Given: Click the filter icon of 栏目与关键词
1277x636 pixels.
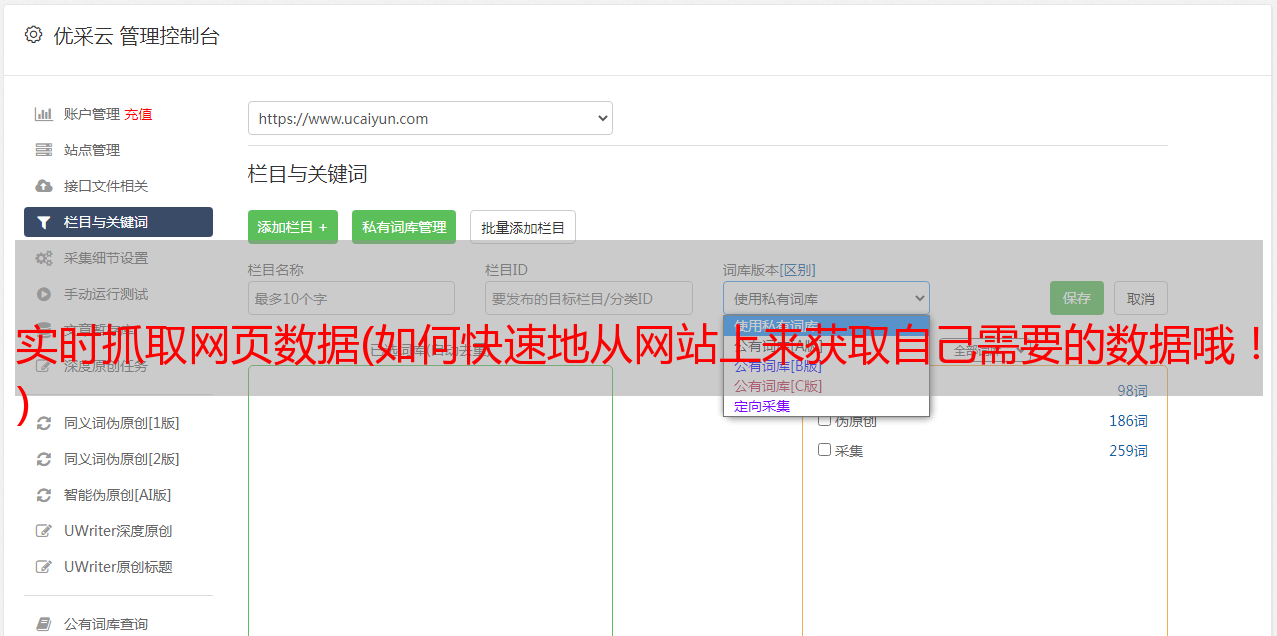Looking at the screenshot, I should click(44, 222).
